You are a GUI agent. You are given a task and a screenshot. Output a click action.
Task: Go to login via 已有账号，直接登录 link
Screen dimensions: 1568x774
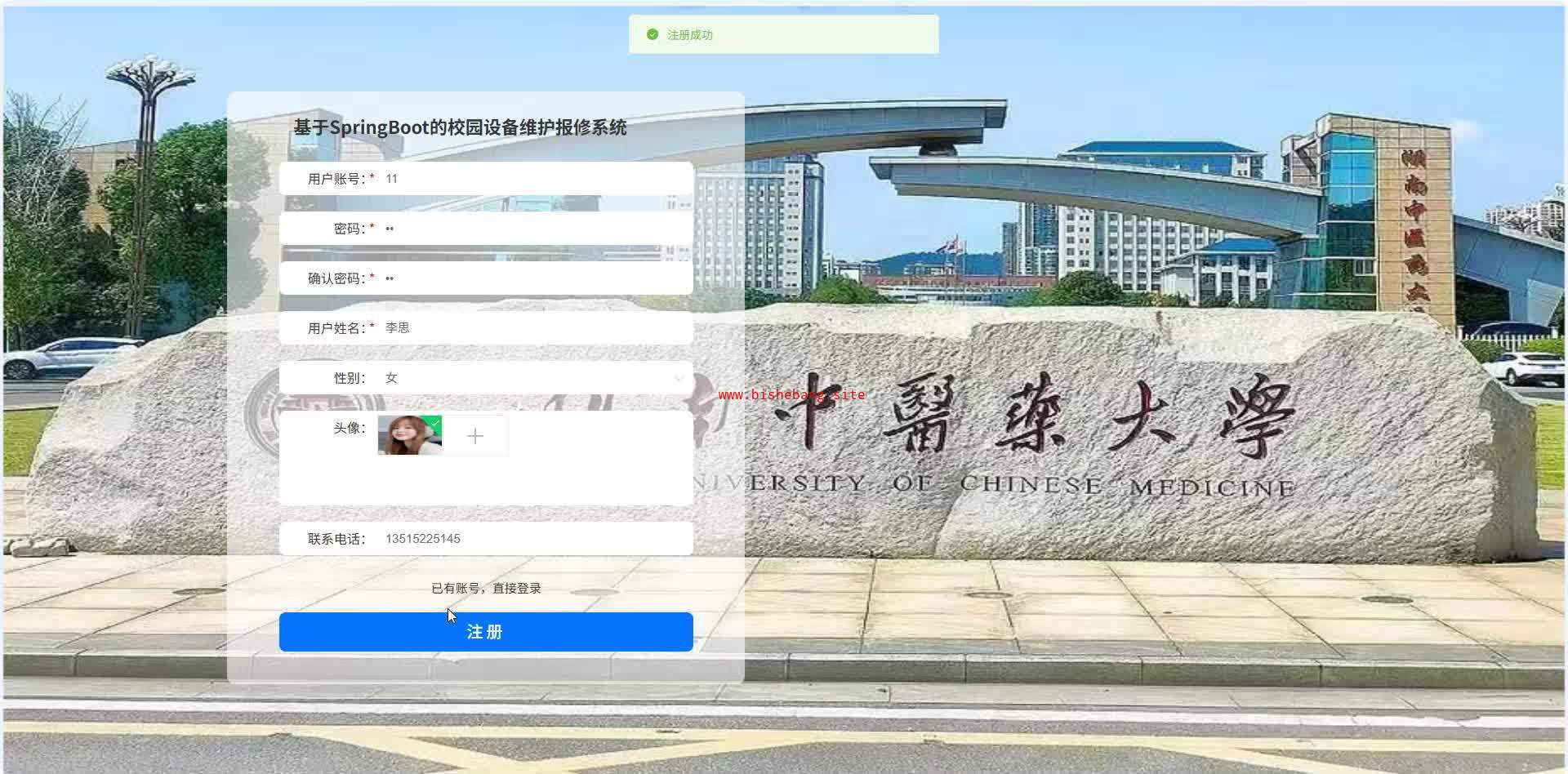(x=486, y=589)
